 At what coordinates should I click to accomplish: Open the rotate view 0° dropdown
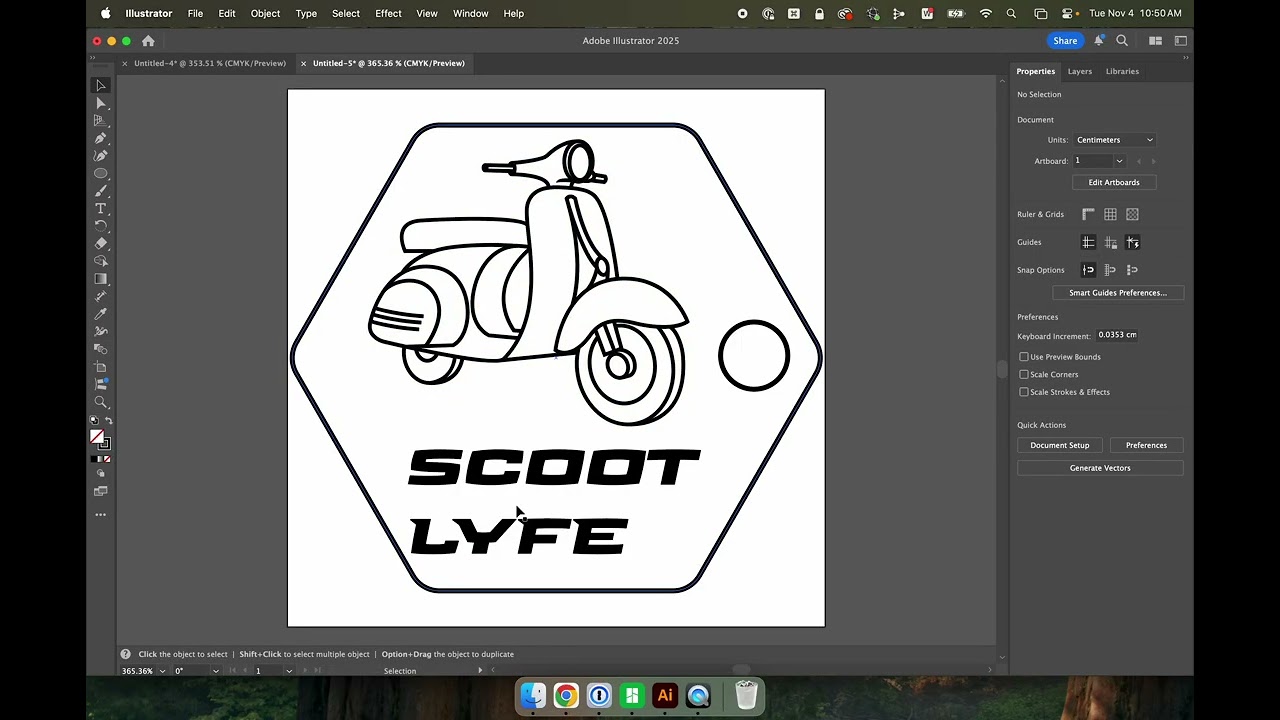216,671
